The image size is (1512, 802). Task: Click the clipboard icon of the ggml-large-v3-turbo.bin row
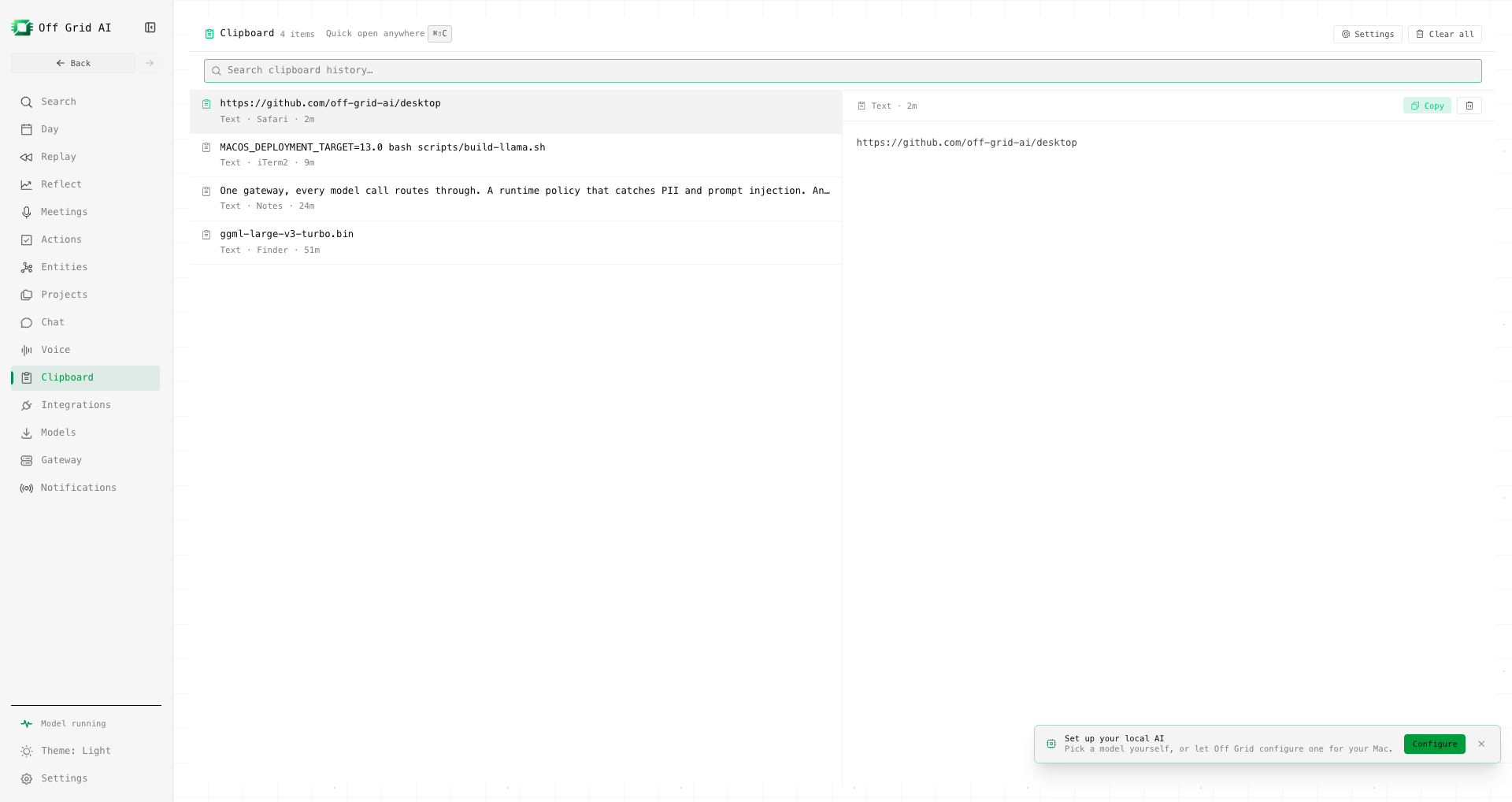tap(206, 235)
